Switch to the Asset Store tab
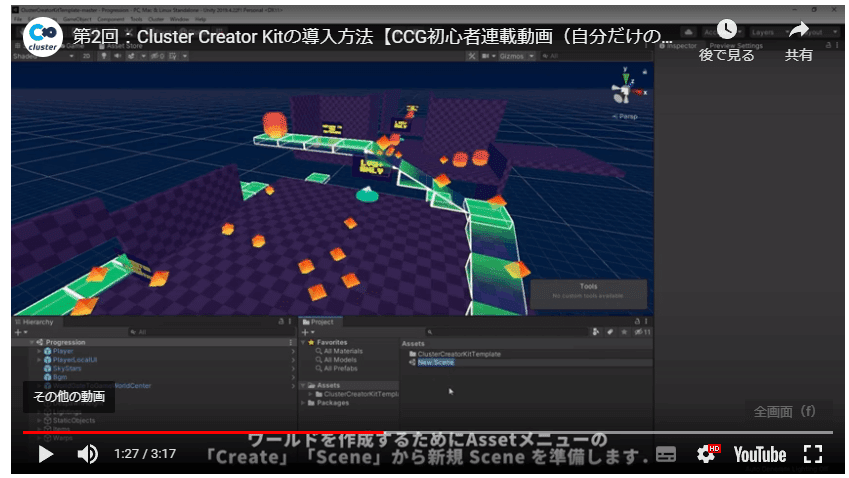Viewport: 849px width, 478px height. tap(121, 46)
